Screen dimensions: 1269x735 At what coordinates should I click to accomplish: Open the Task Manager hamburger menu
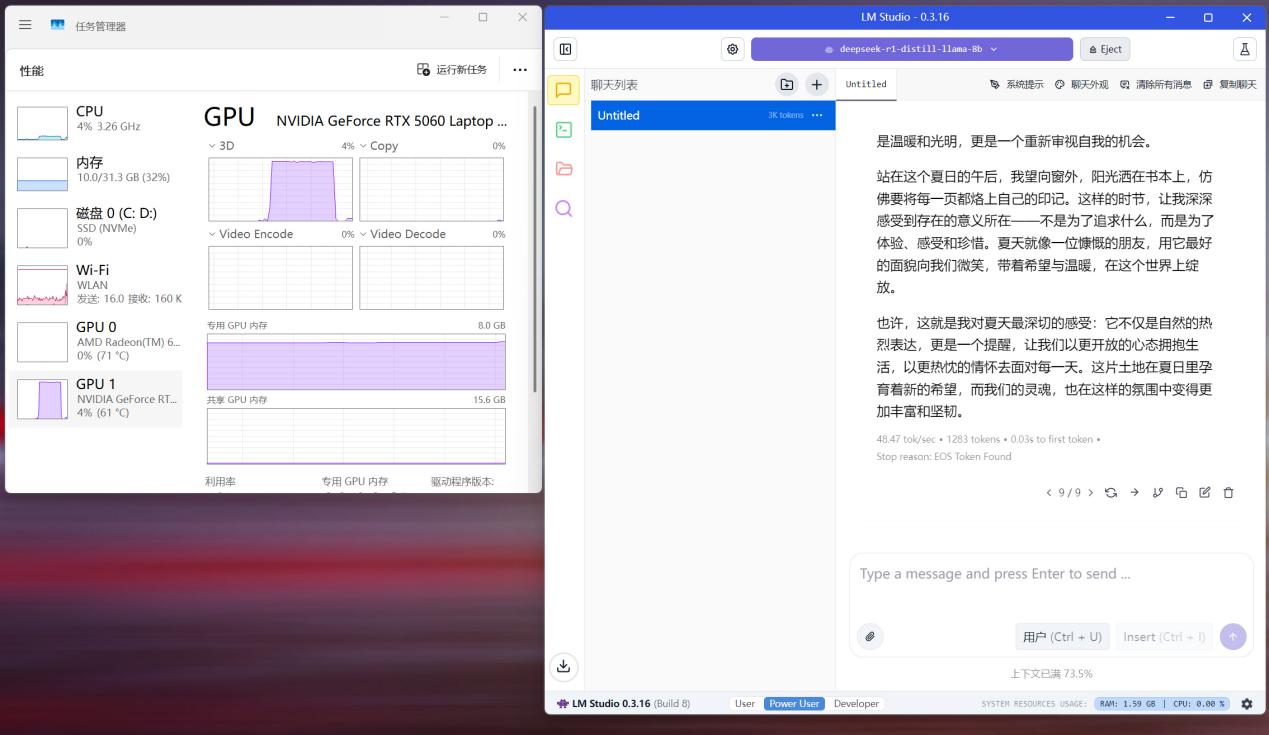(25, 24)
